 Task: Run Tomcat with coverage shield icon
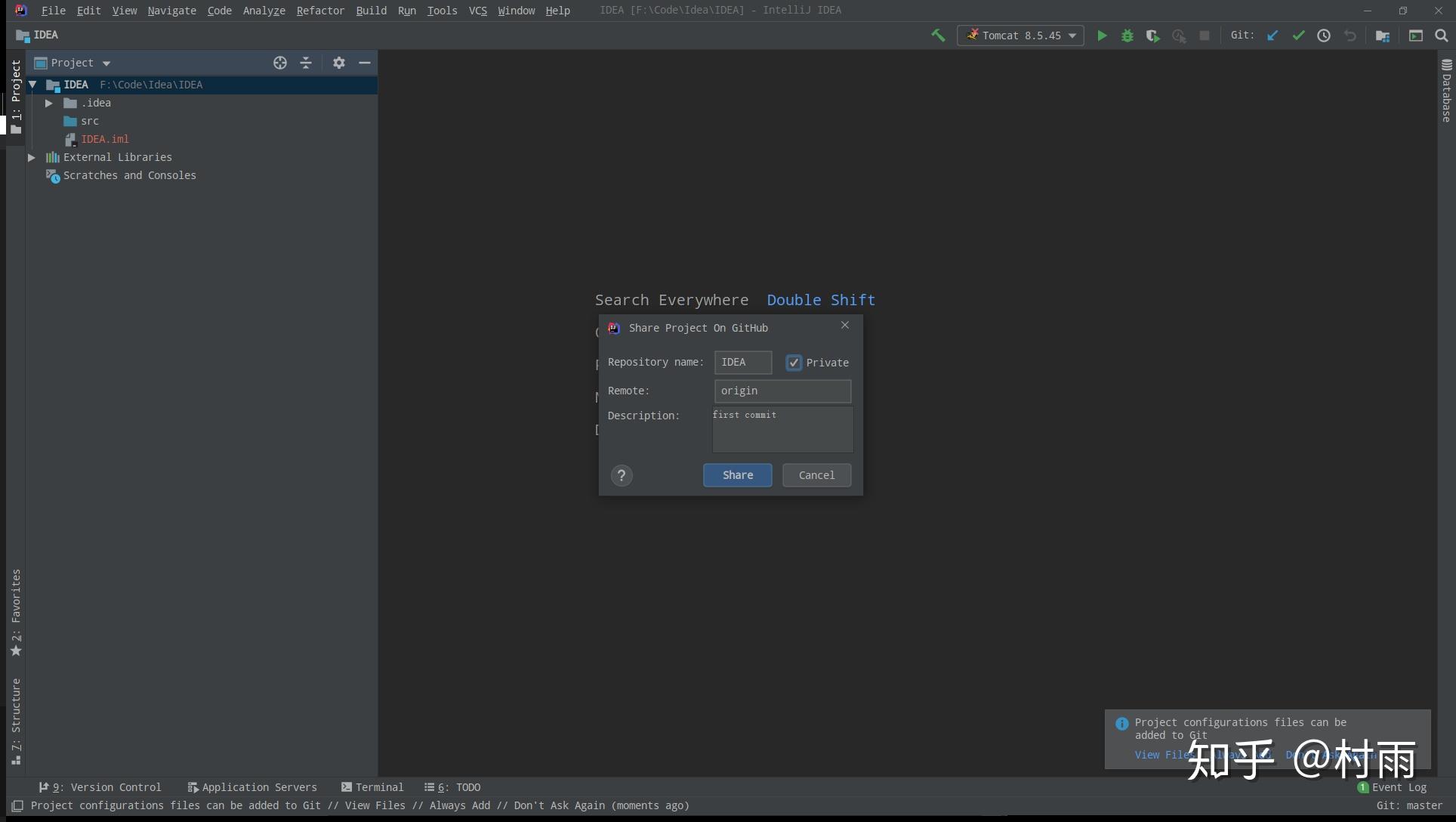[x=1153, y=36]
